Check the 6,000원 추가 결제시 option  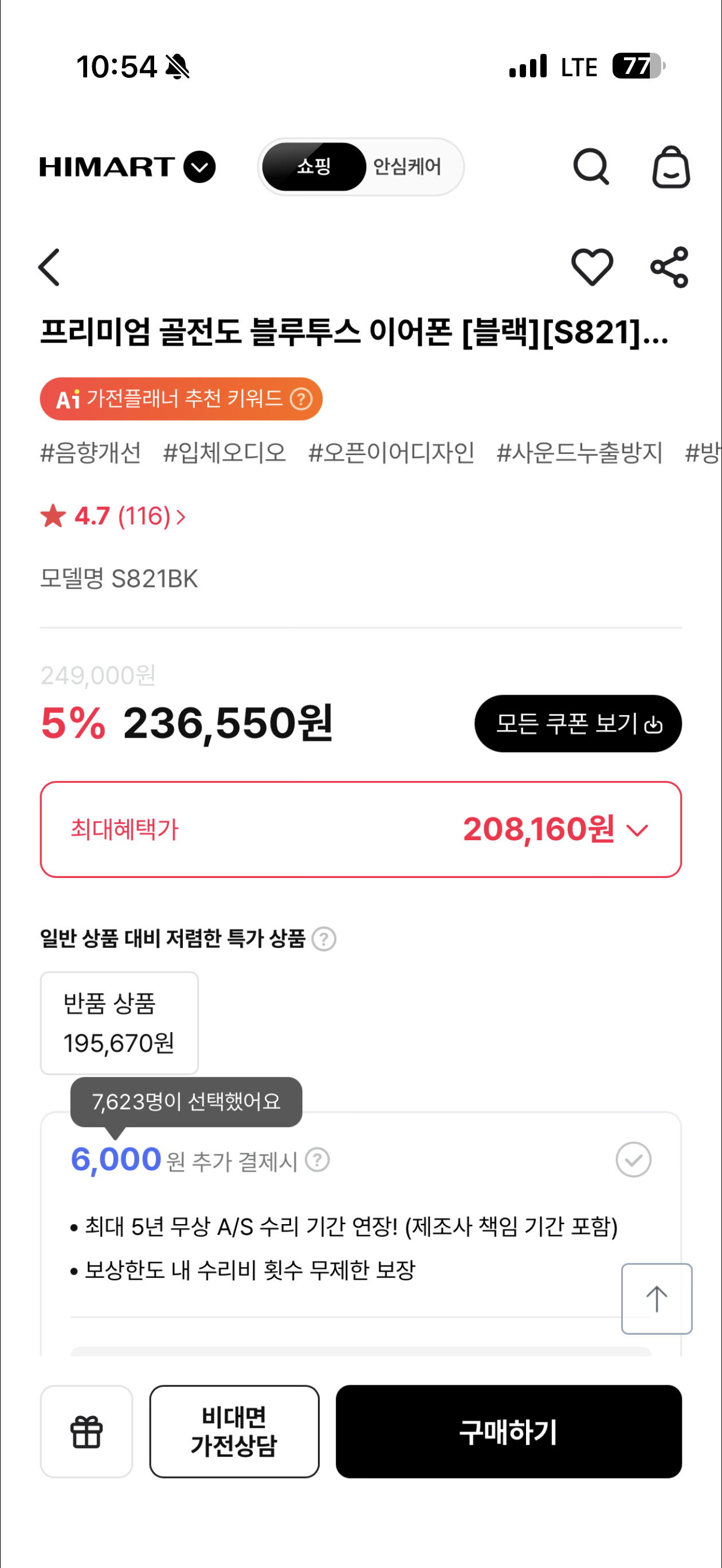click(x=633, y=1159)
